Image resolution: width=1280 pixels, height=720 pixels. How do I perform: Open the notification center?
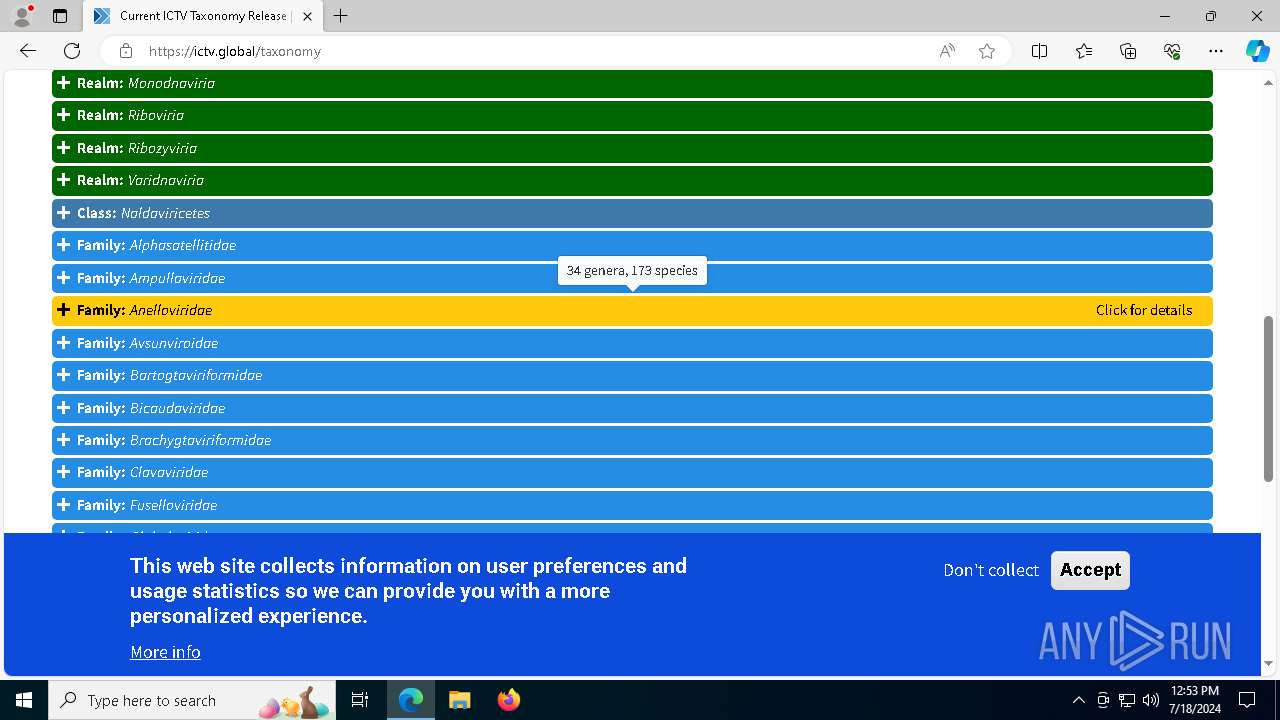(1247, 700)
